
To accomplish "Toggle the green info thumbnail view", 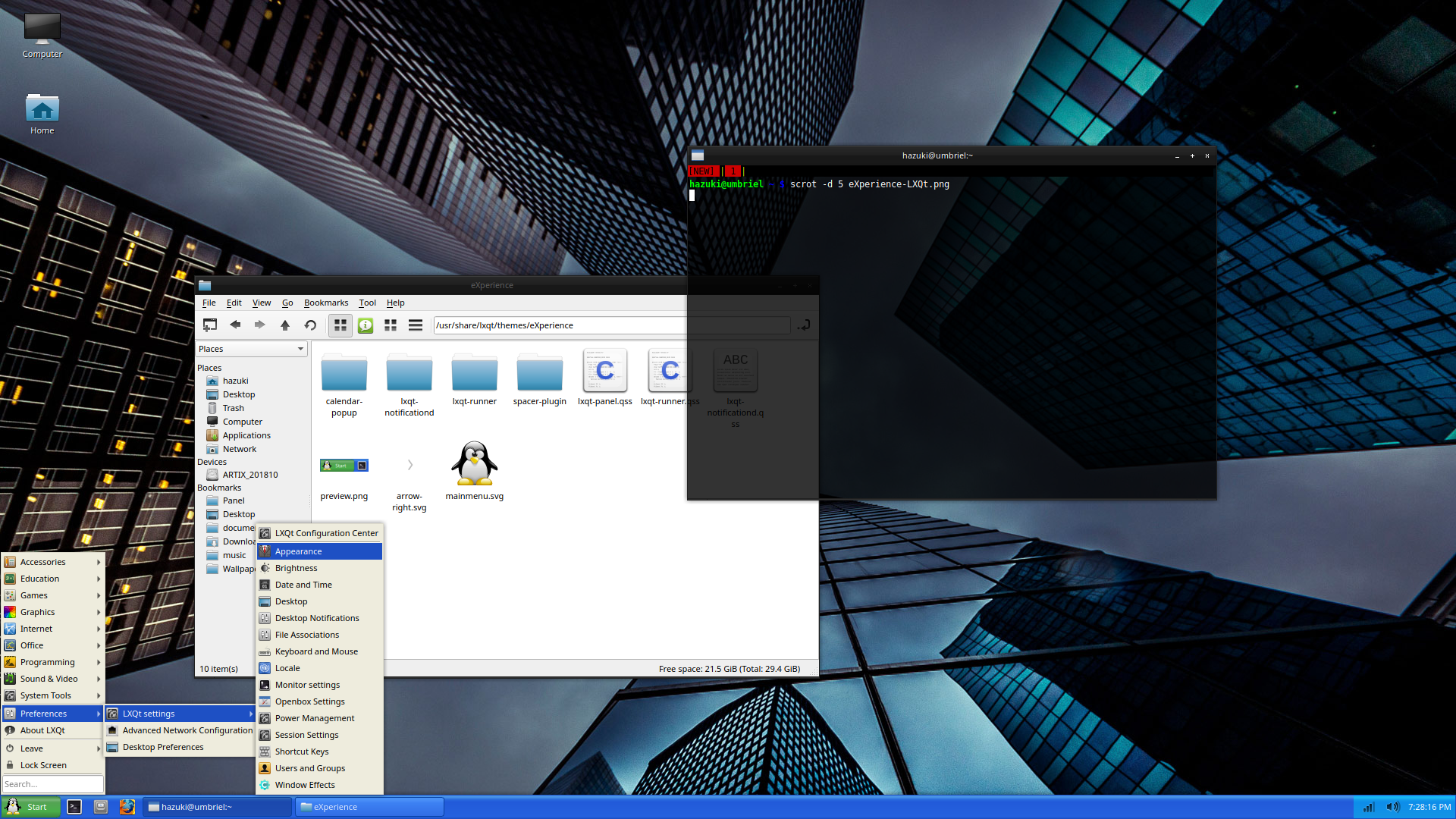I will click(366, 325).
